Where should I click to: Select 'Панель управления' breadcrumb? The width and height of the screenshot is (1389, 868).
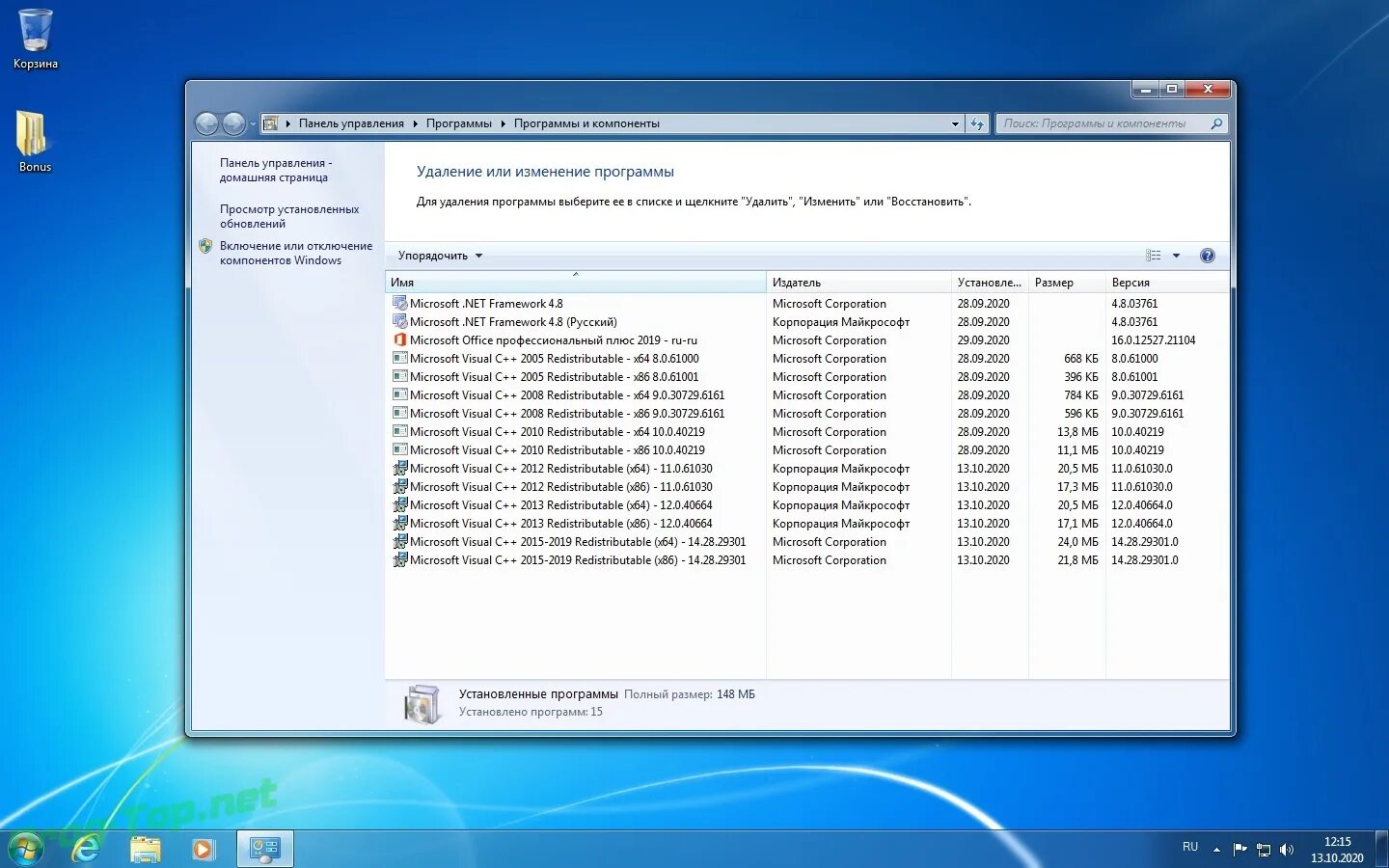click(351, 123)
